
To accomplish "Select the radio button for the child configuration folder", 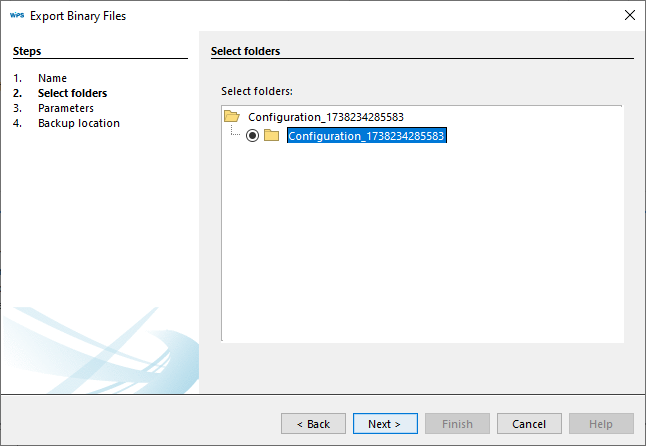I will click(x=252, y=136).
